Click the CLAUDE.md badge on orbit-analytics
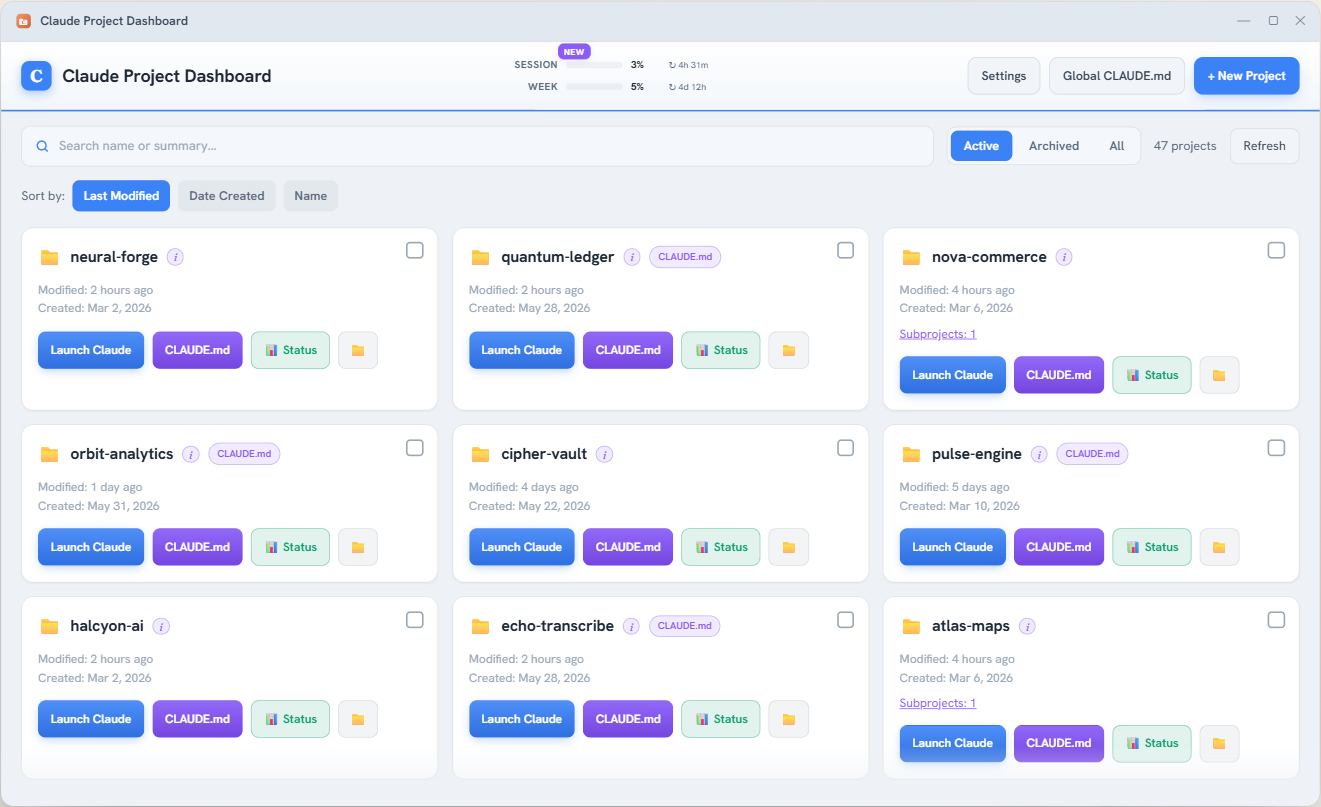Screen dimensions: 1321x807 click(244, 454)
